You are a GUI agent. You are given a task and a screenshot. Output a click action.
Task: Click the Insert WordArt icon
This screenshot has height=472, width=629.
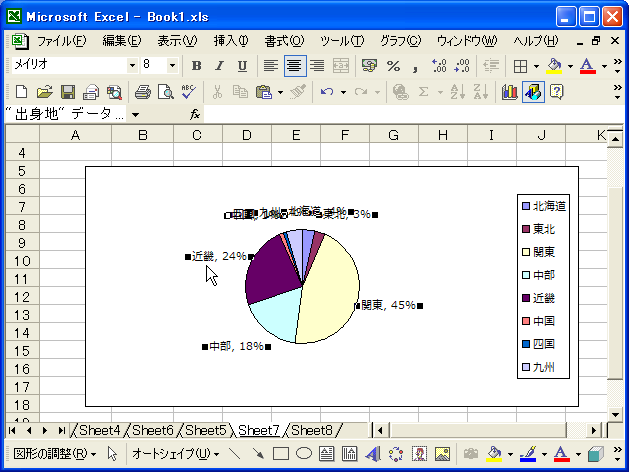[373, 454]
